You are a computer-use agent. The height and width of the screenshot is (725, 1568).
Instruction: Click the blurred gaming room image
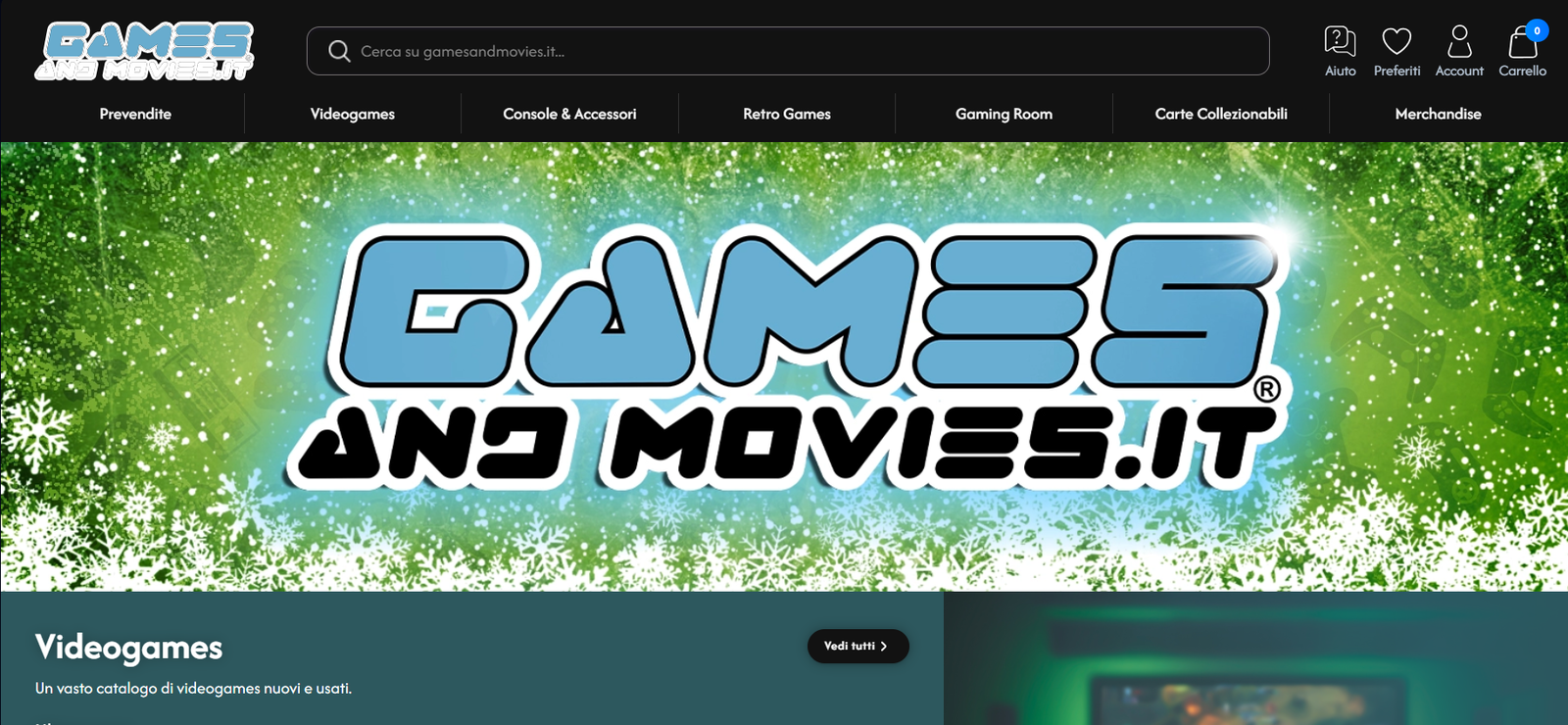coord(1255,658)
